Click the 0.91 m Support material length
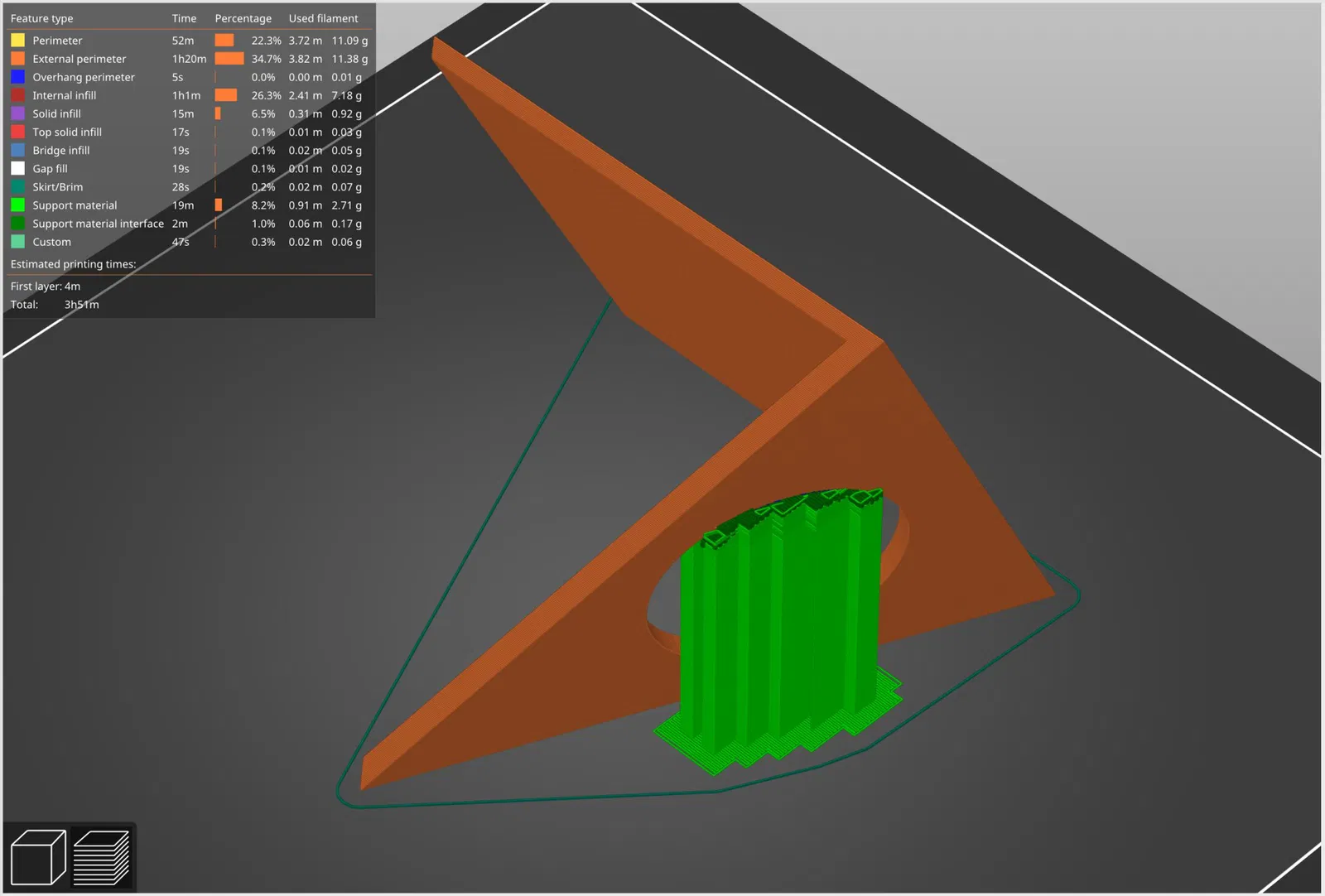Viewport: 1325px width, 896px height. click(x=306, y=205)
